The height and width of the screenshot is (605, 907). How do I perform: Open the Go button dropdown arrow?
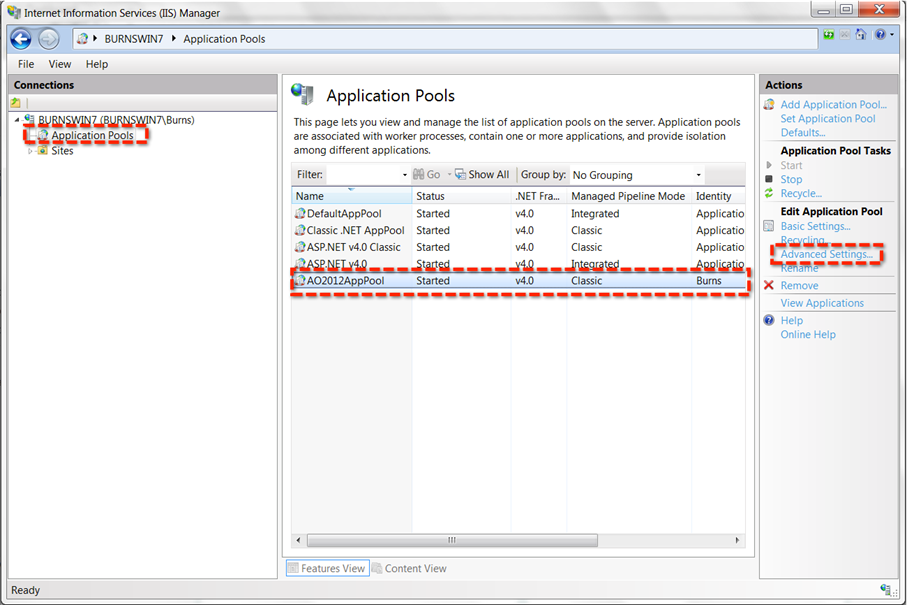(x=449, y=175)
